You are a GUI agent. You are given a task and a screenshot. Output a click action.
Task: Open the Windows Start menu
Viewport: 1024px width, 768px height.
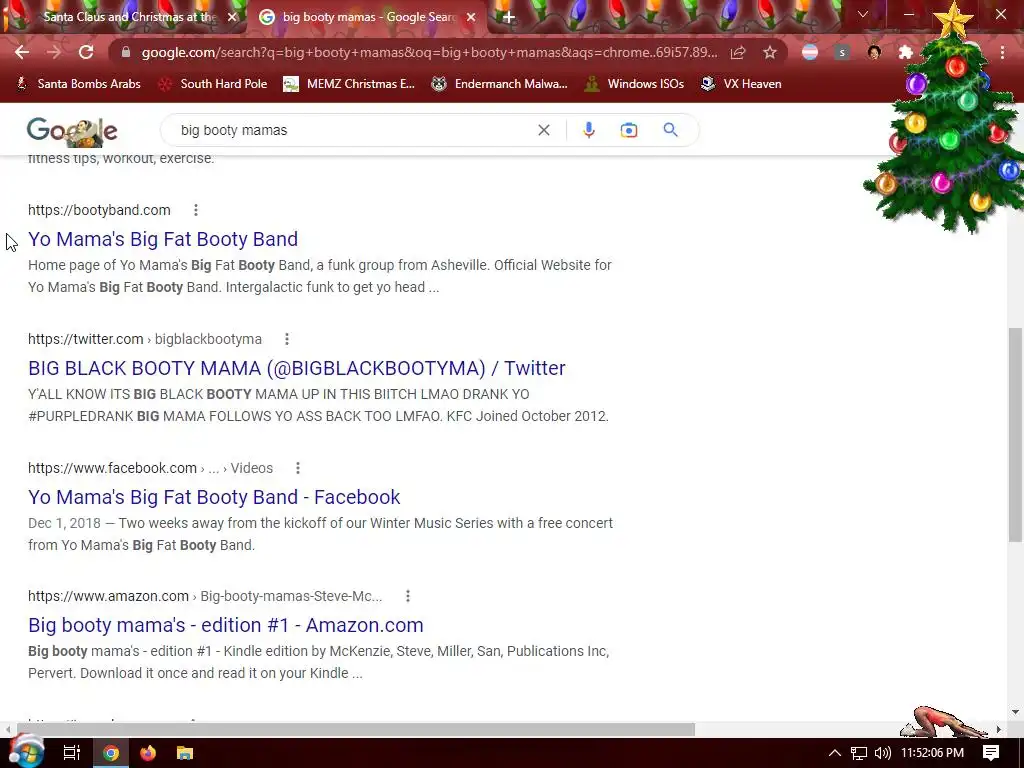pos(26,752)
